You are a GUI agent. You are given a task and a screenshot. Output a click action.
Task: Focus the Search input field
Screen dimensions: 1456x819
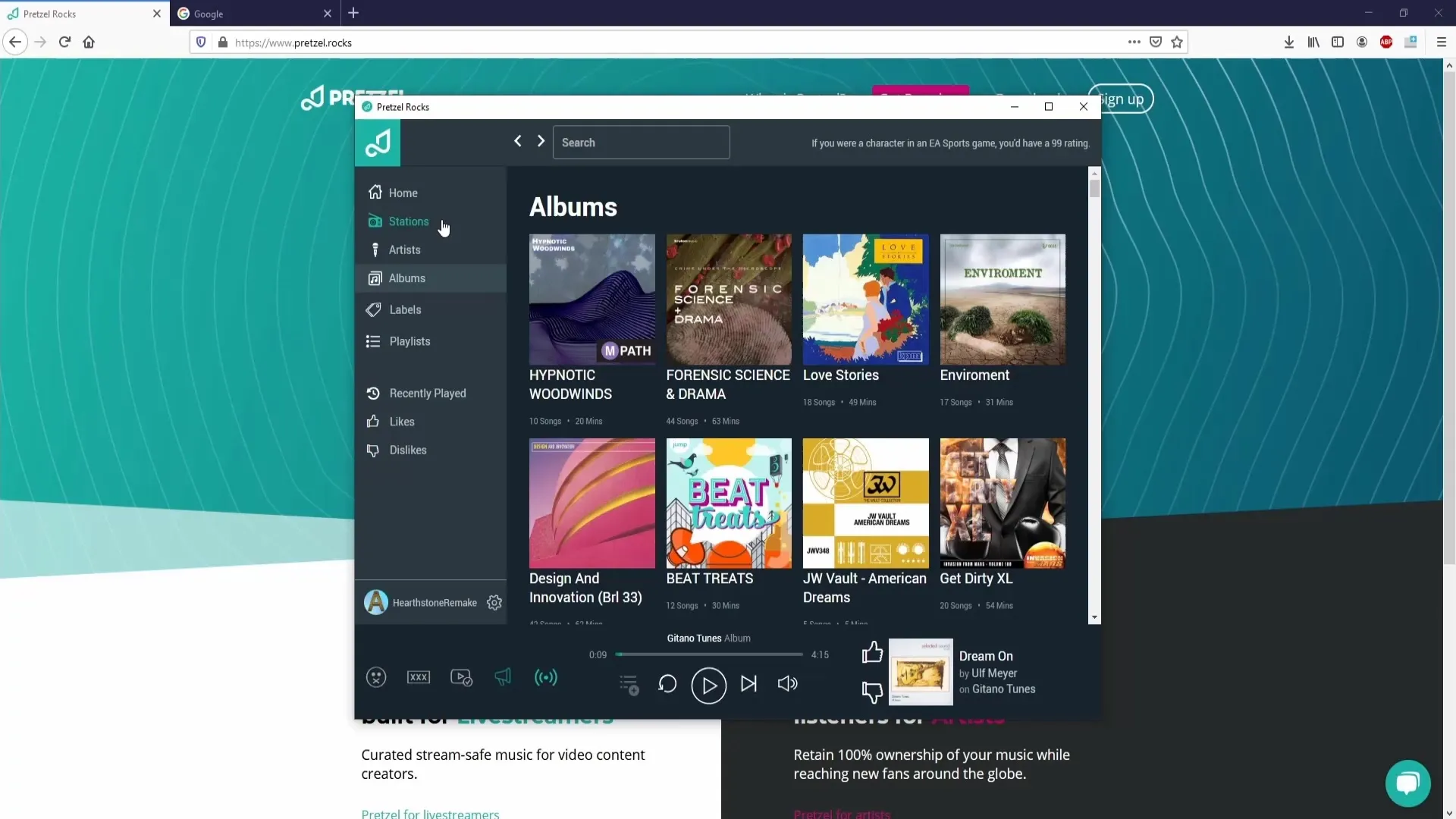[x=642, y=143]
